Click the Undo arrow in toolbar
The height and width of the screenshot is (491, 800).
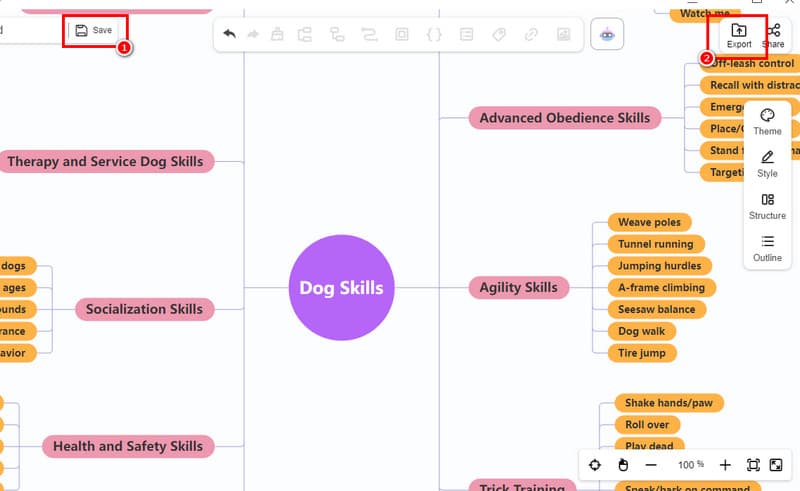click(x=230, y=34)
